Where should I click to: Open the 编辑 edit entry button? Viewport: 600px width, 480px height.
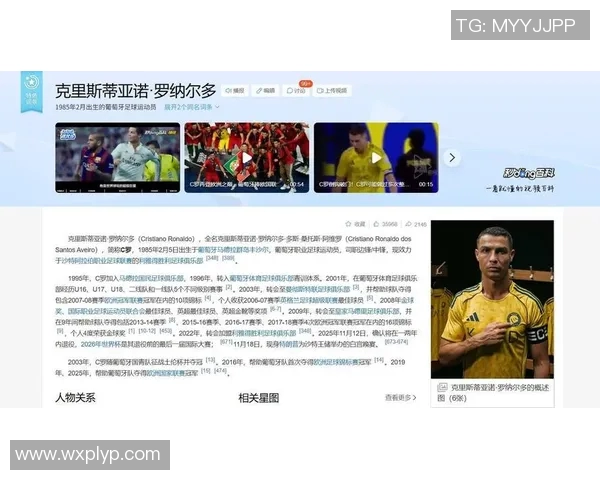point(266,91)
